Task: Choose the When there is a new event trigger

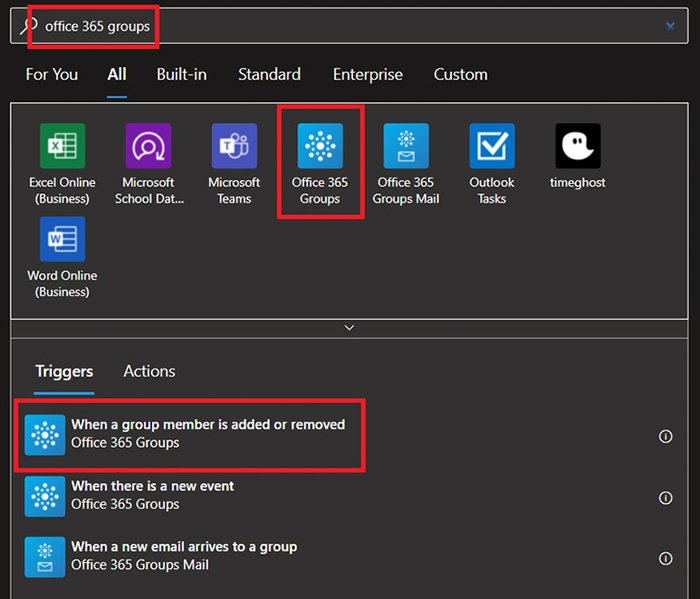Action: coord(152,495)
